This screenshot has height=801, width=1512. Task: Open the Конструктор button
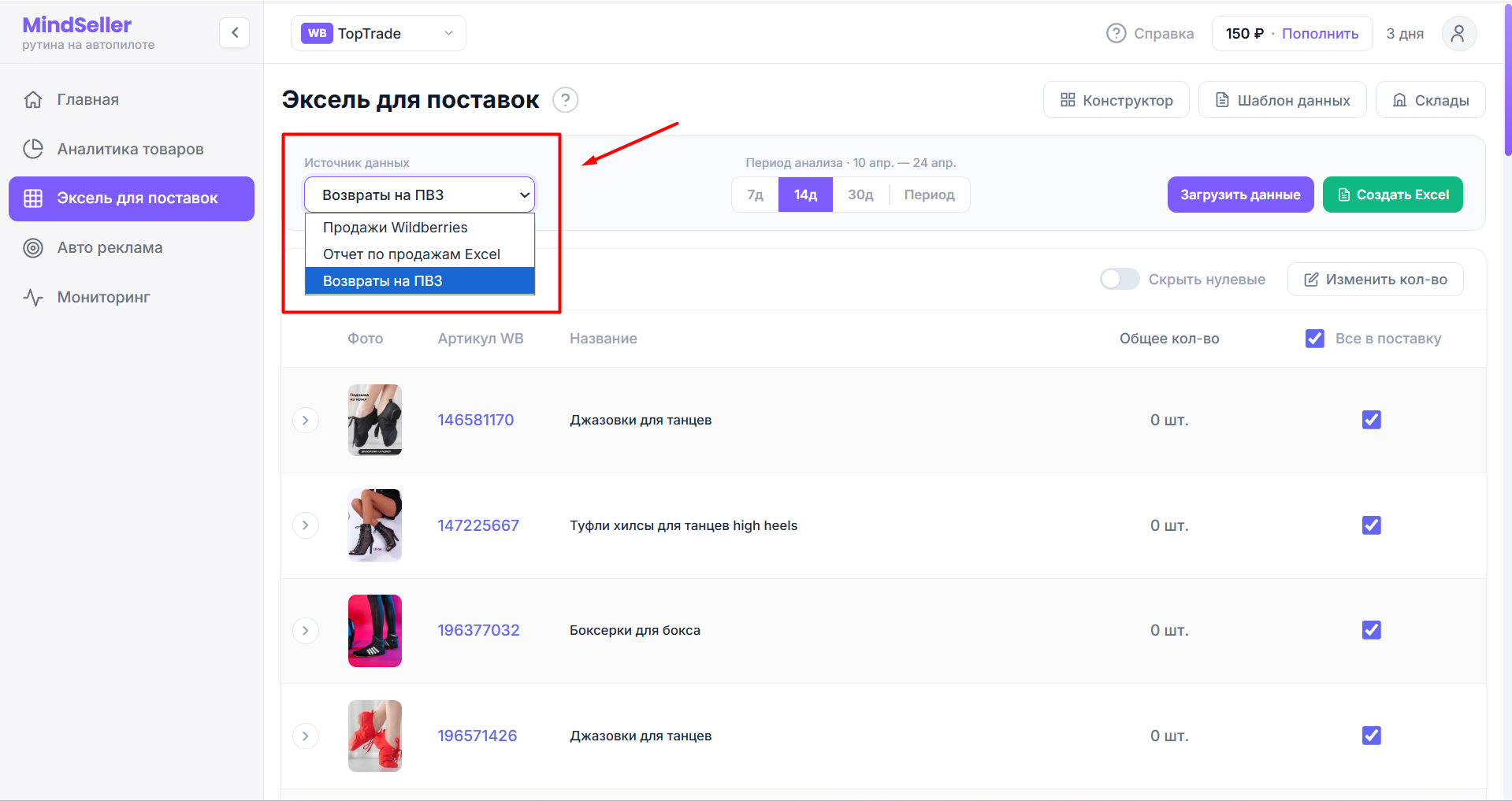point(1116,100)
